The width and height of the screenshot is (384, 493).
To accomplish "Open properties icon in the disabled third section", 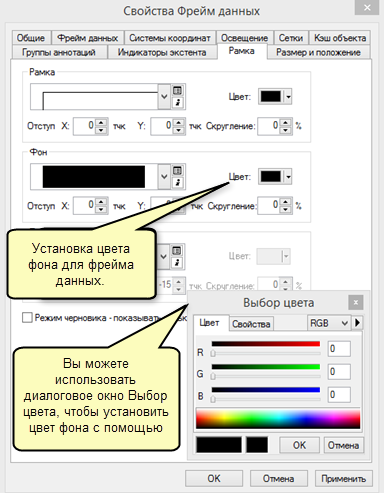I will [x=177, y=263].
